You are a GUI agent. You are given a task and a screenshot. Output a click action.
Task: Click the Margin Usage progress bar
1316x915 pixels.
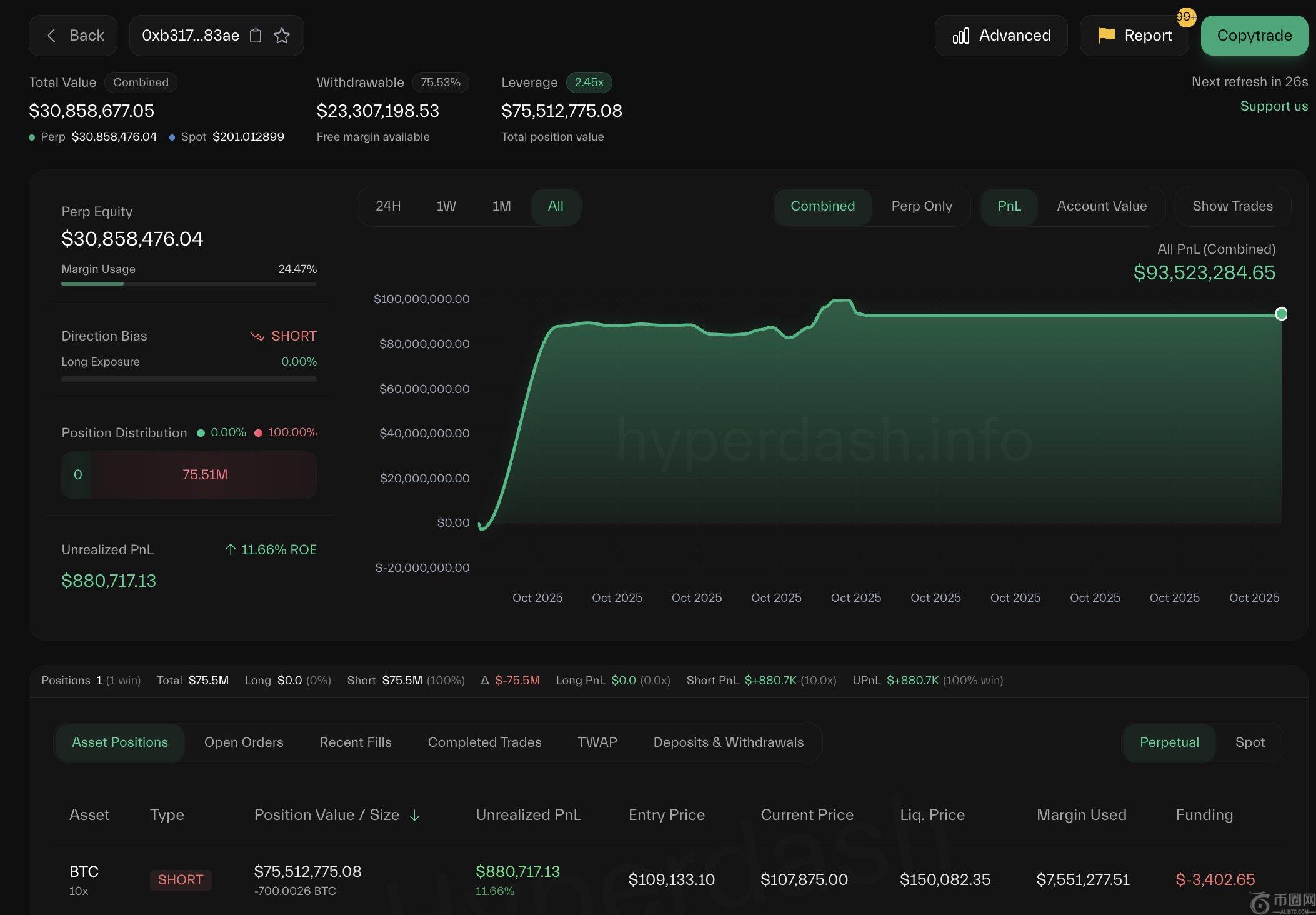tap(189, 284)
